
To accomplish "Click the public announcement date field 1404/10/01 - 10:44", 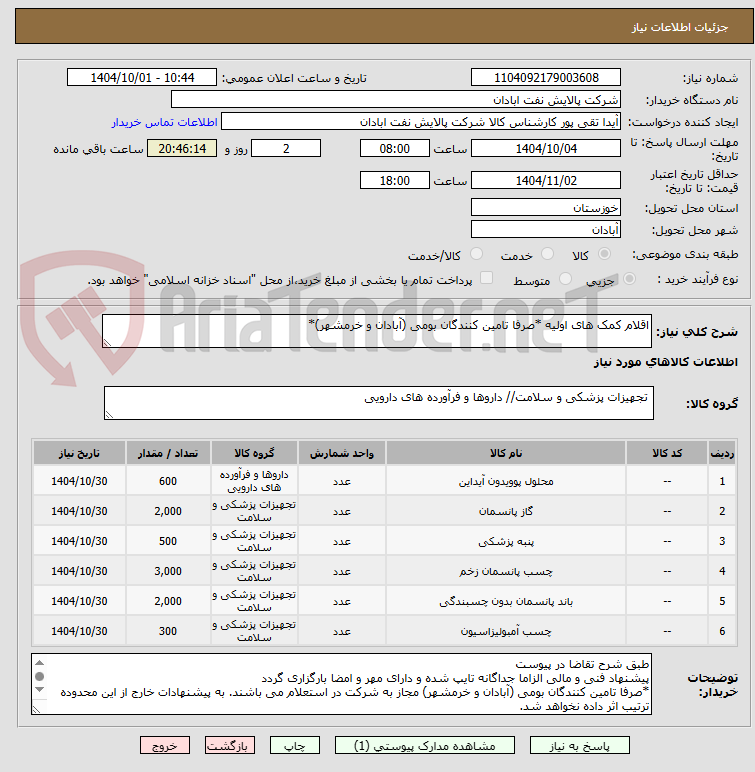I will (142, 78).
